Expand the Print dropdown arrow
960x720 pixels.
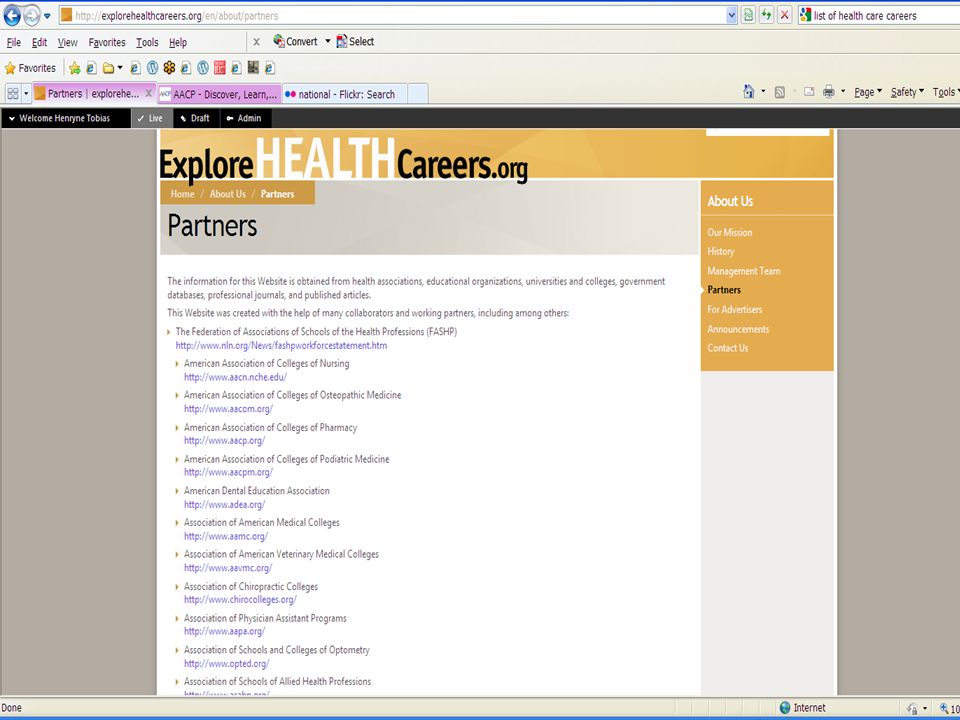click(843, 92)
